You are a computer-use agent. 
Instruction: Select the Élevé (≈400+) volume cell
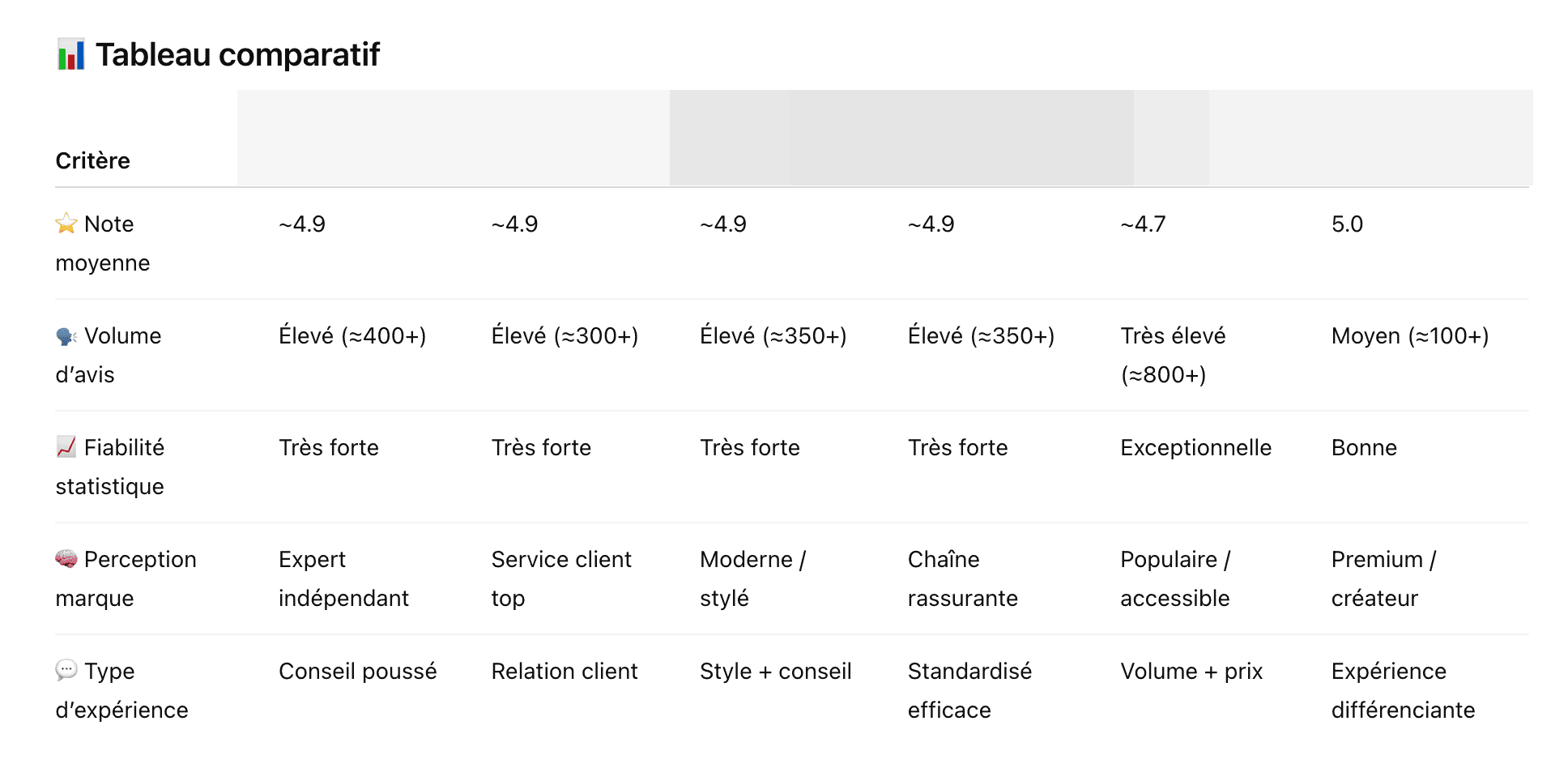(x=352, y=336)
